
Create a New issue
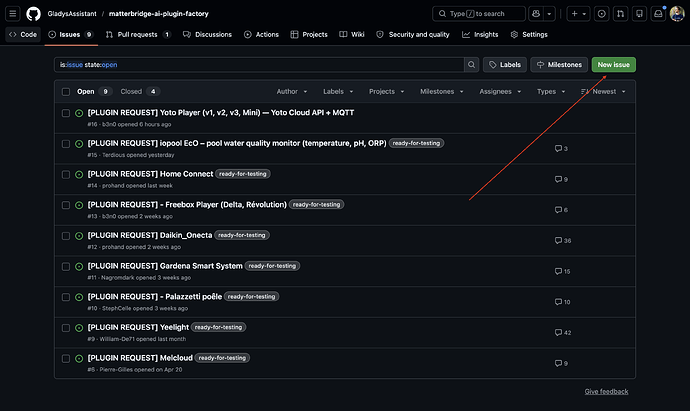pos(613,65)
